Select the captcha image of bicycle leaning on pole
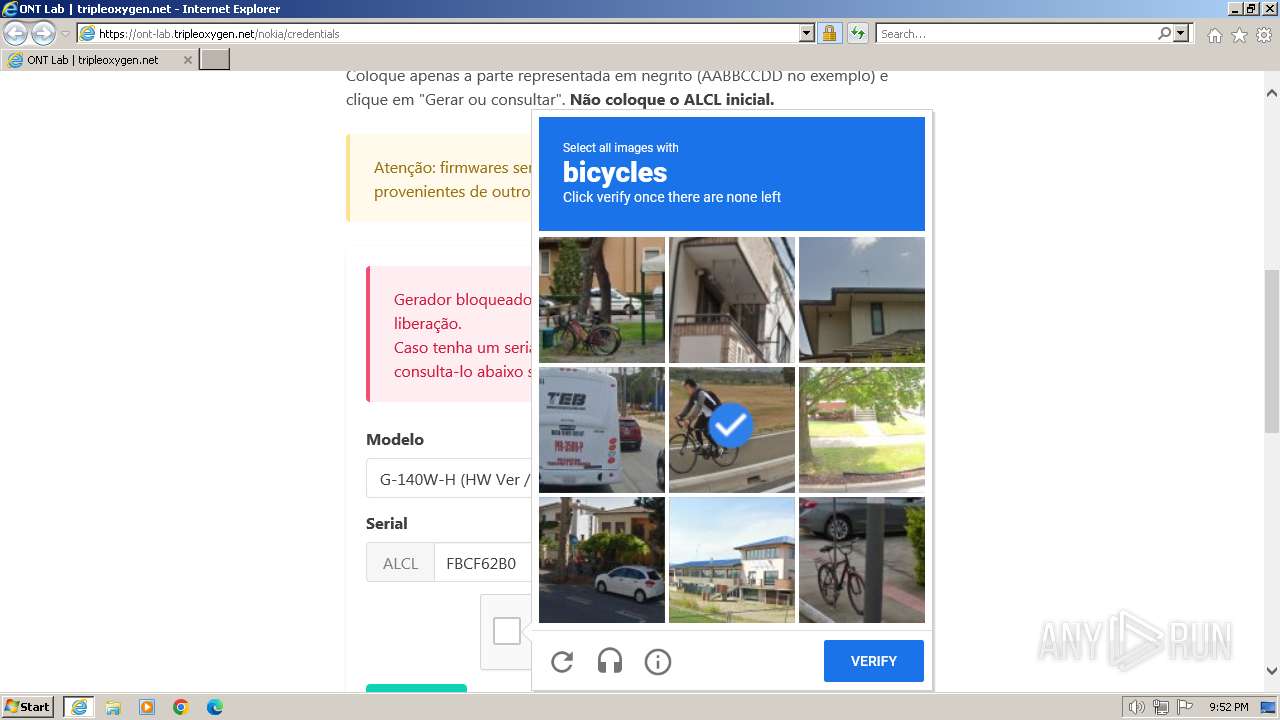Image resolution: width=1280 pixels, height=720 pixels. point(862,560)
